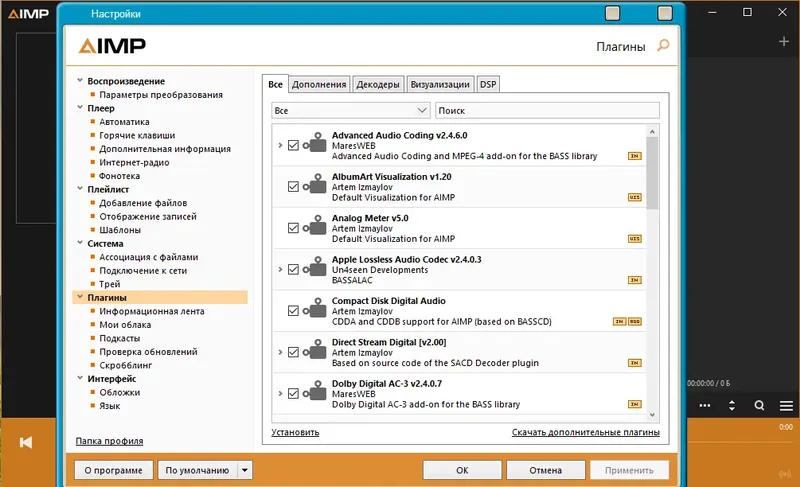The width and height of the screenshot is (800, 487).
Task: Click the right square button in Настройки title bar
Action: pos(665,13)
